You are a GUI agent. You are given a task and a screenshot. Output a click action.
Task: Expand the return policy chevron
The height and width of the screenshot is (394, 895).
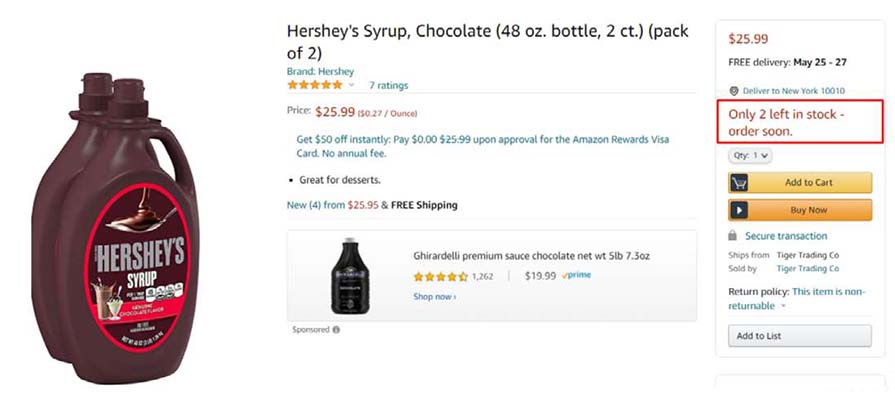click(x=783, y=307)
